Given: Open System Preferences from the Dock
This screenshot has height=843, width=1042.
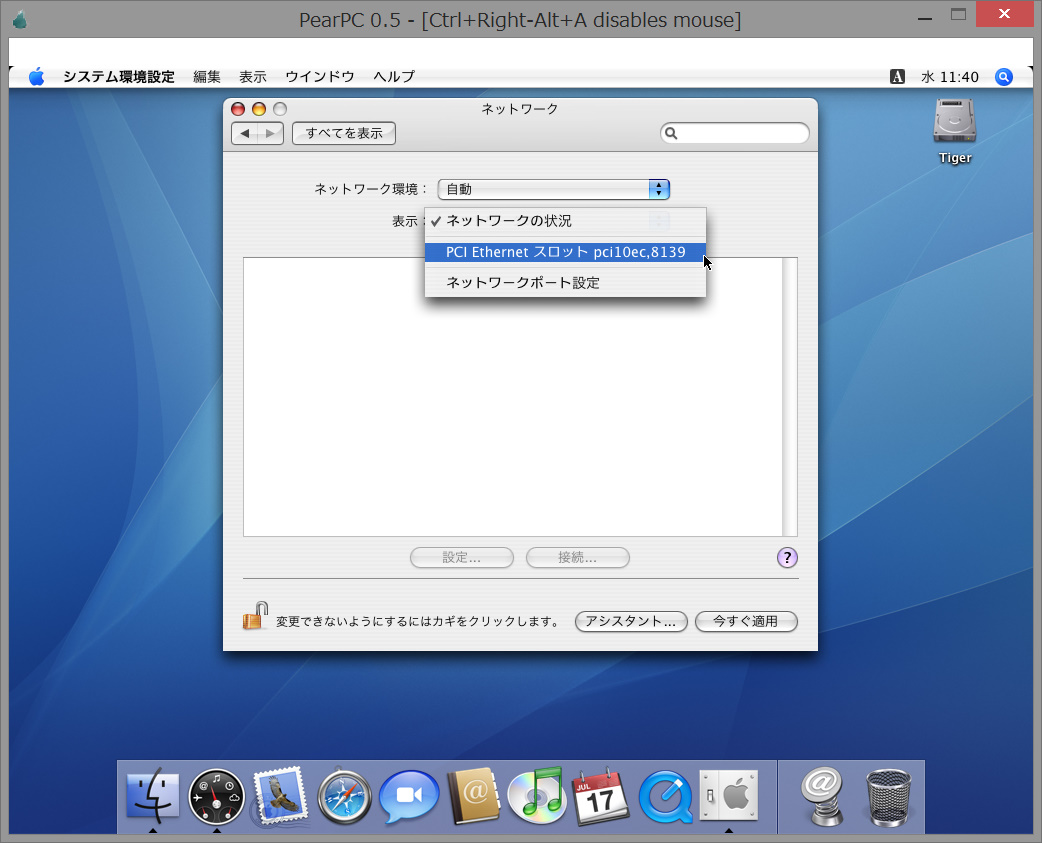Looking at the screenshot, I should (729, 796).
